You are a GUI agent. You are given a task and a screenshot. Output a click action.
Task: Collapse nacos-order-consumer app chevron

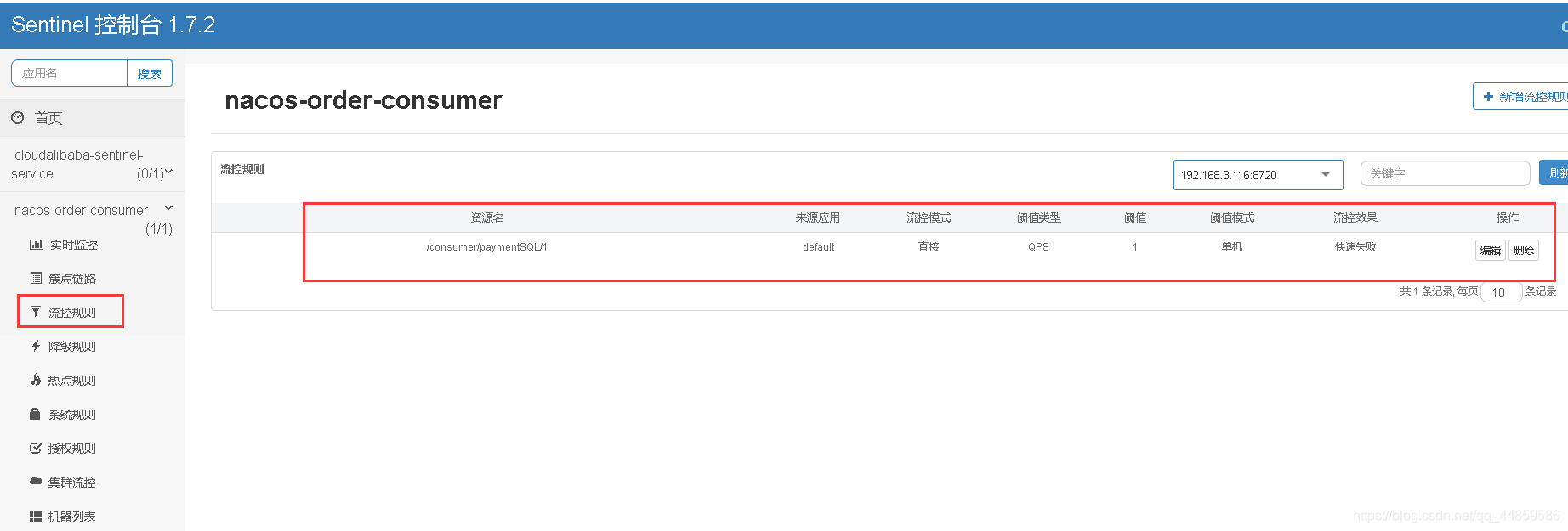click(x=168, y=208)
